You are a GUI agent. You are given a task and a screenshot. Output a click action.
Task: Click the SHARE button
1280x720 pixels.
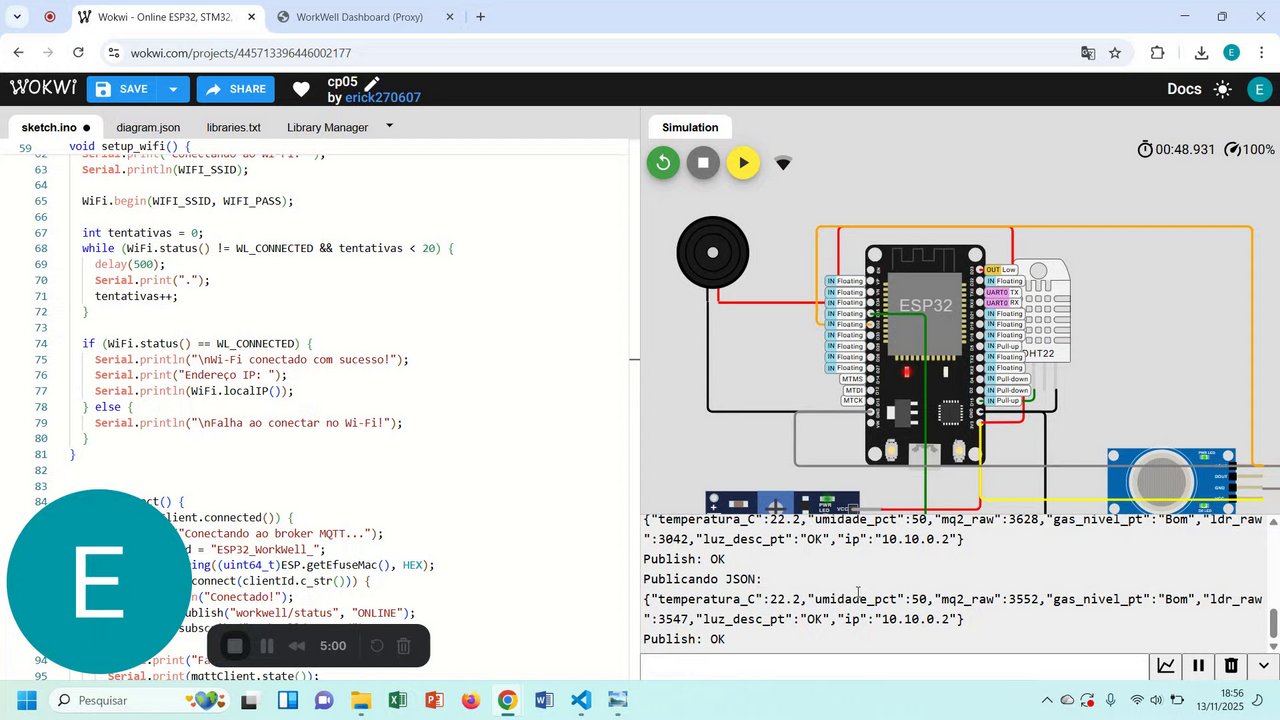(x=236, y=89)
